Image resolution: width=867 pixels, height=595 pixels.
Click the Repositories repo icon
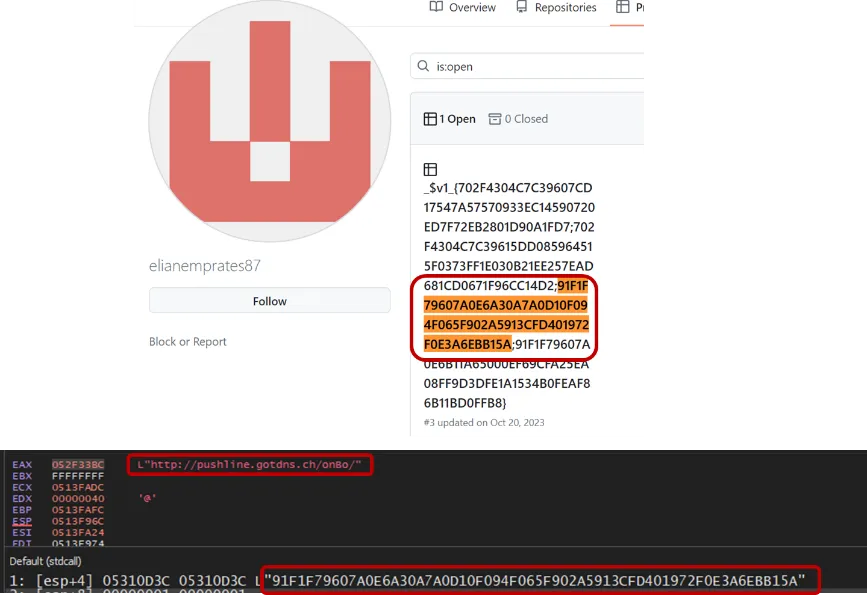click(x=521, y=7)
